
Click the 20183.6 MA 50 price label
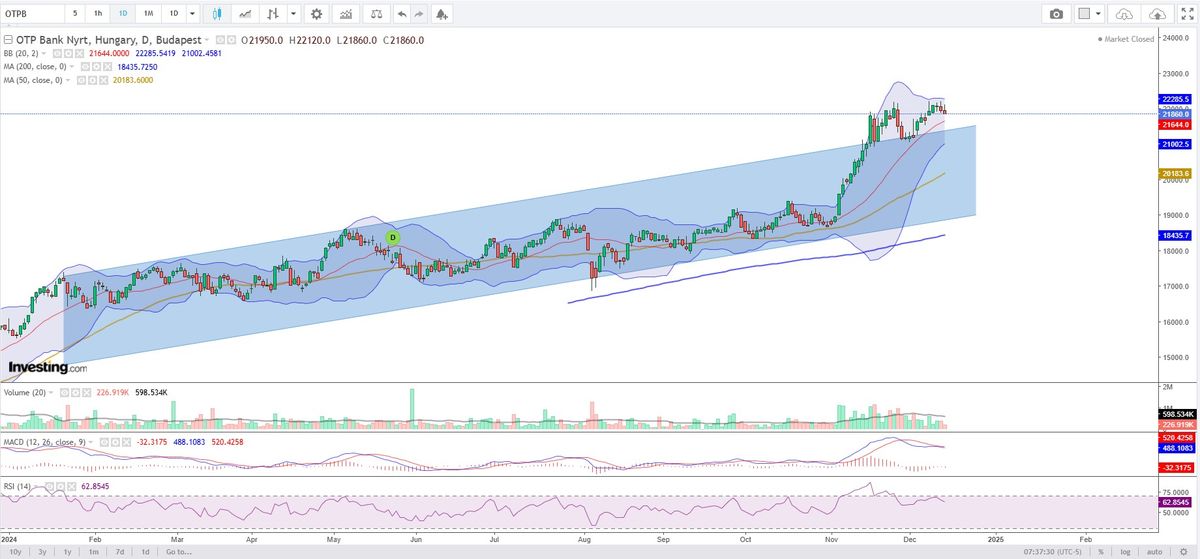point(1175,174)
